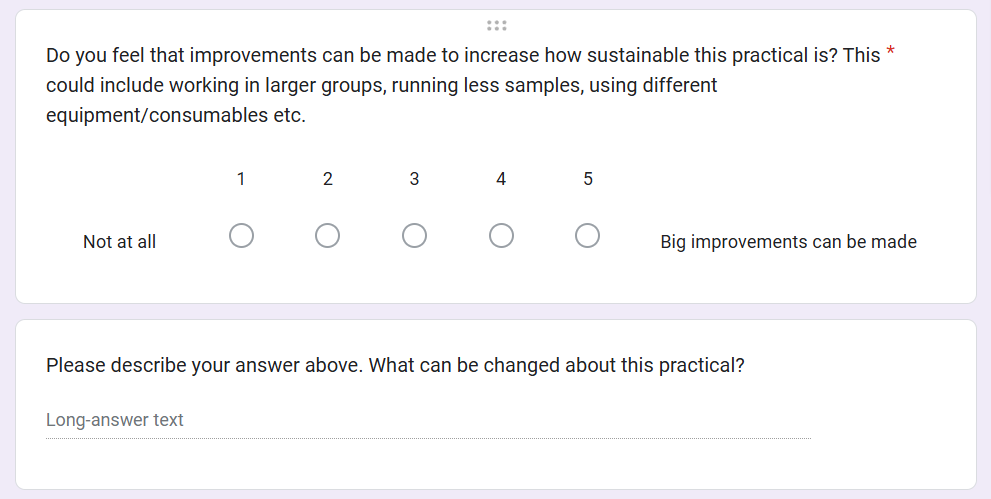Grab the six-dot drag handle icon

tap(497, 26)
